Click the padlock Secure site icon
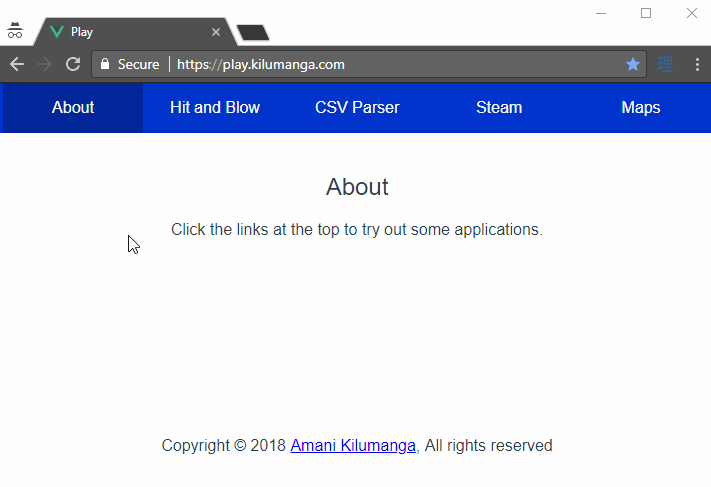This screenshot has width=711, height=487. (105, 64)
